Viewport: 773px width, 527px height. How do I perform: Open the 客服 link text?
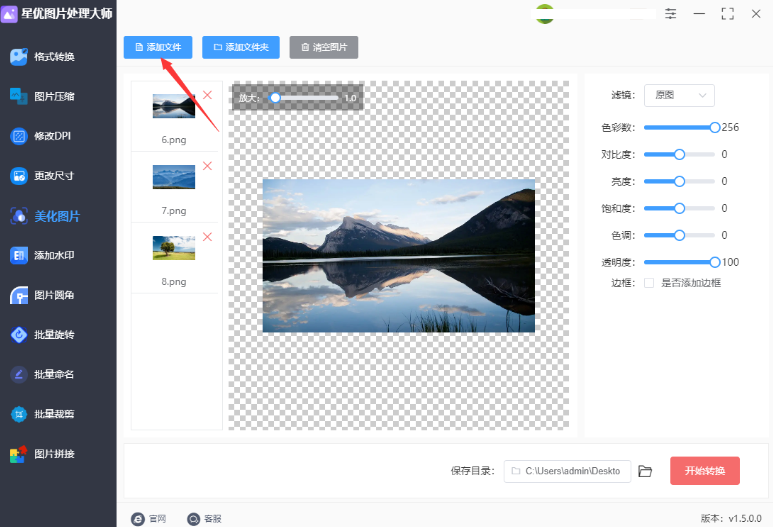(213, 519)
